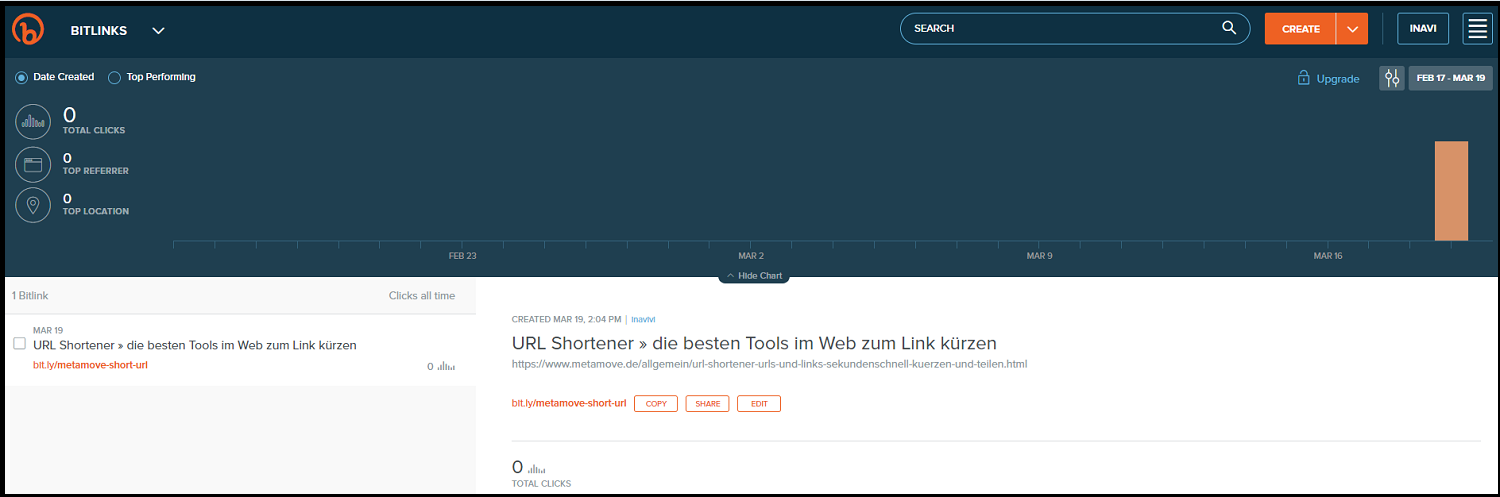Open the hamburger menu icon
The height and width of the screenshot is (497, 1500).
[1477, 29]
